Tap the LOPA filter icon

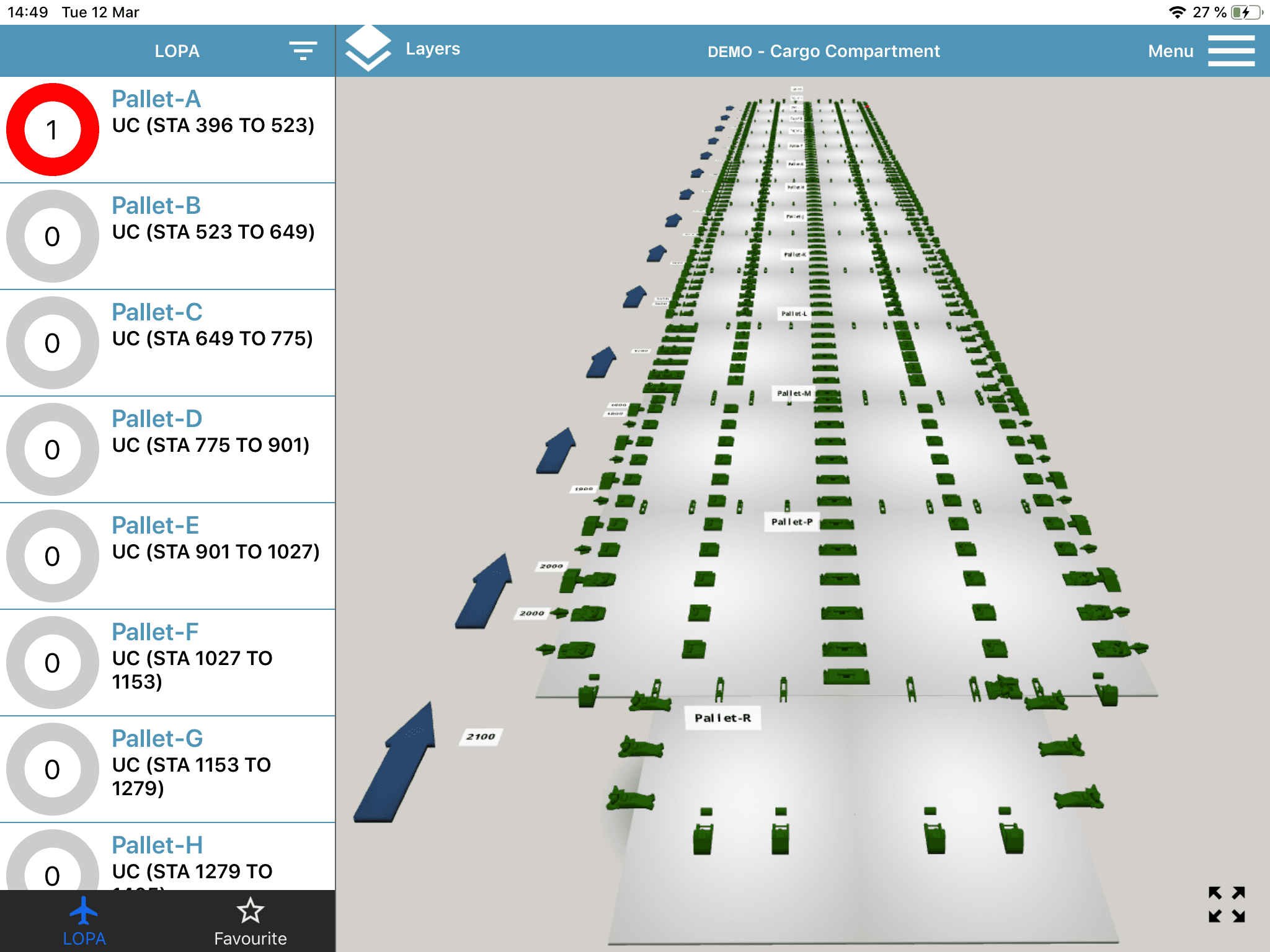(x=303, y=51)
